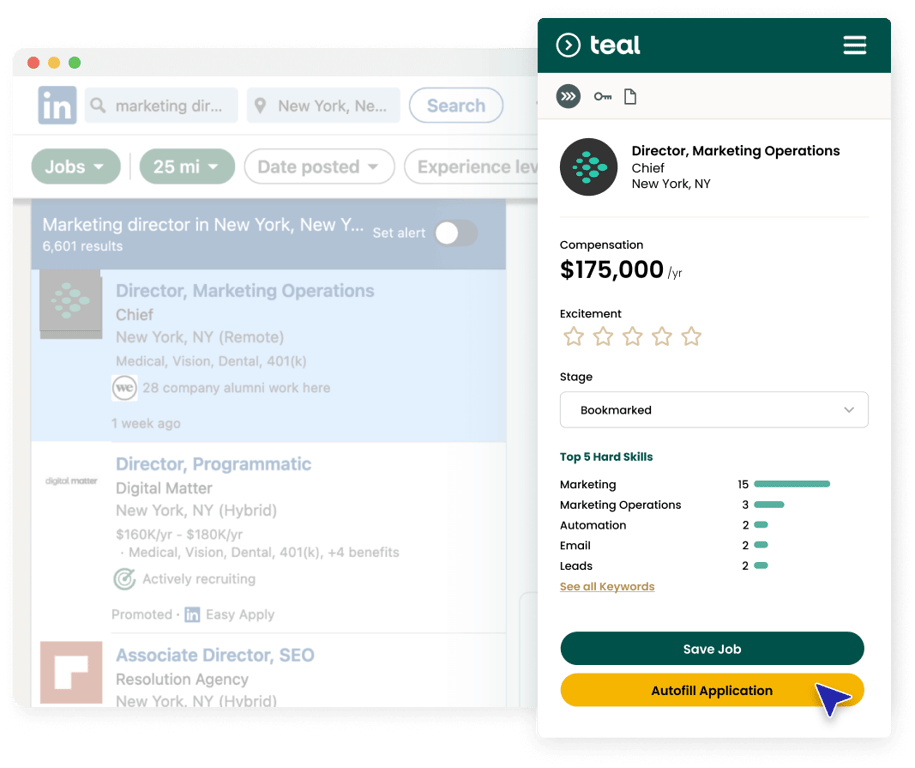Open the Associate Director, SEO job listing
This screenshot has width=915, height=768.
pos(215,655)
